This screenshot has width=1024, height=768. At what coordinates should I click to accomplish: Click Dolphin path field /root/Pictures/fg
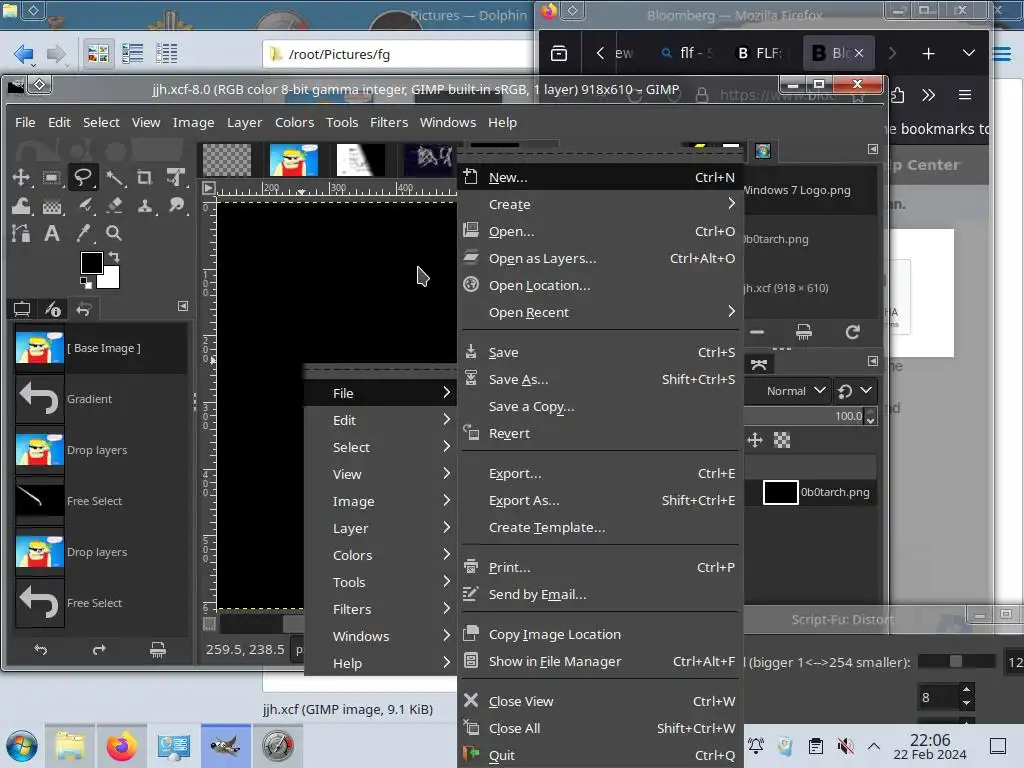coord(398,54)
